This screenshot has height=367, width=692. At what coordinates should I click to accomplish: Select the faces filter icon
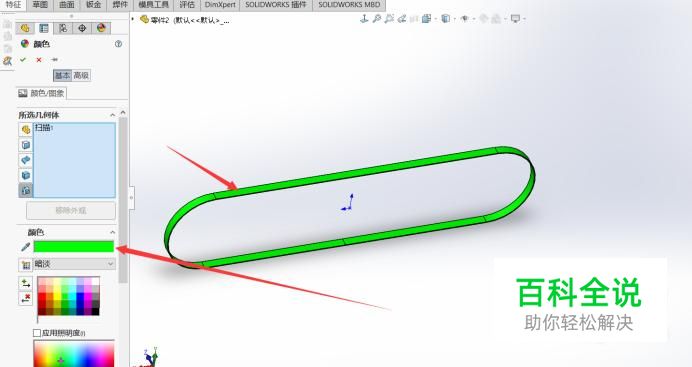(x=26, y=145)
